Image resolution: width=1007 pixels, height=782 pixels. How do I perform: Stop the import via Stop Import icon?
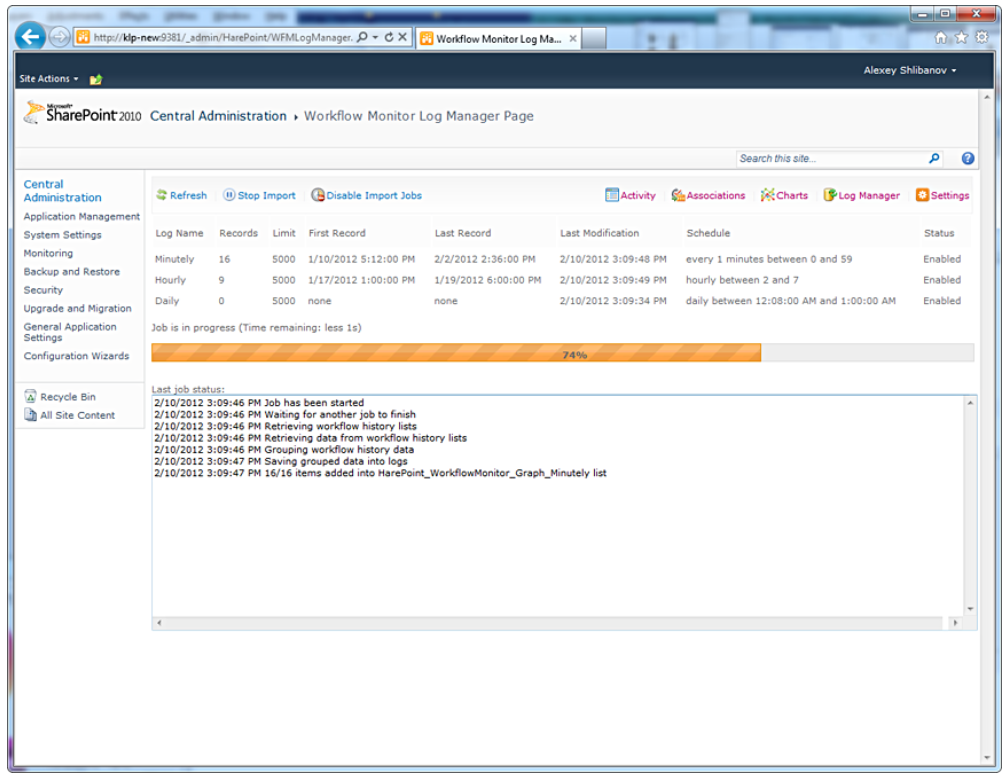pos(229,196)
